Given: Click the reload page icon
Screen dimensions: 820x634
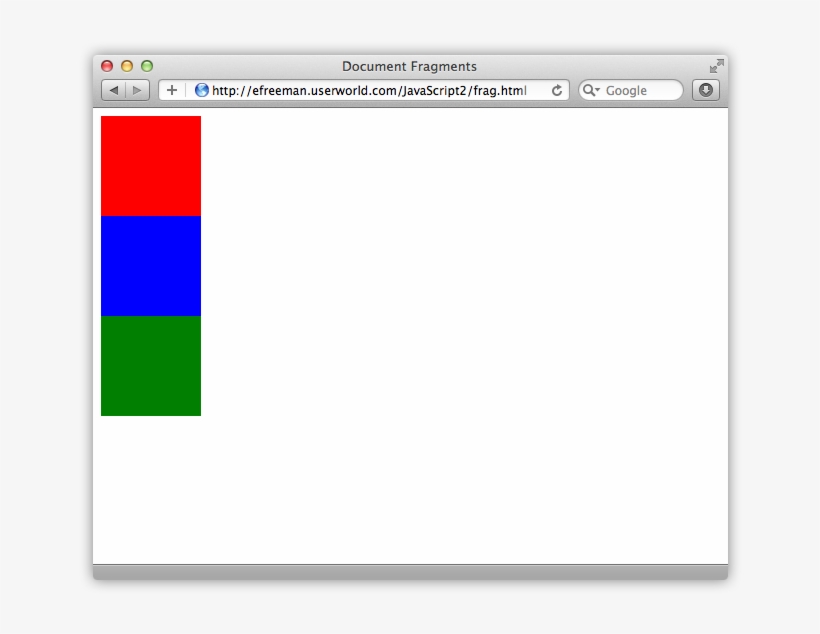Looking at the screenshot, I should [556, 89].
